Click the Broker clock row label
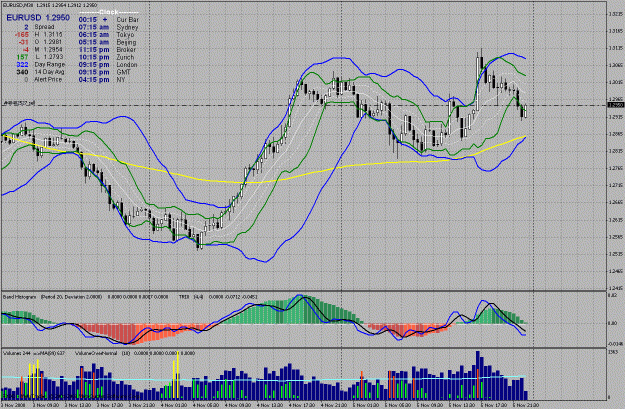Viewport: 625px width, 409px height. point(126,49)
